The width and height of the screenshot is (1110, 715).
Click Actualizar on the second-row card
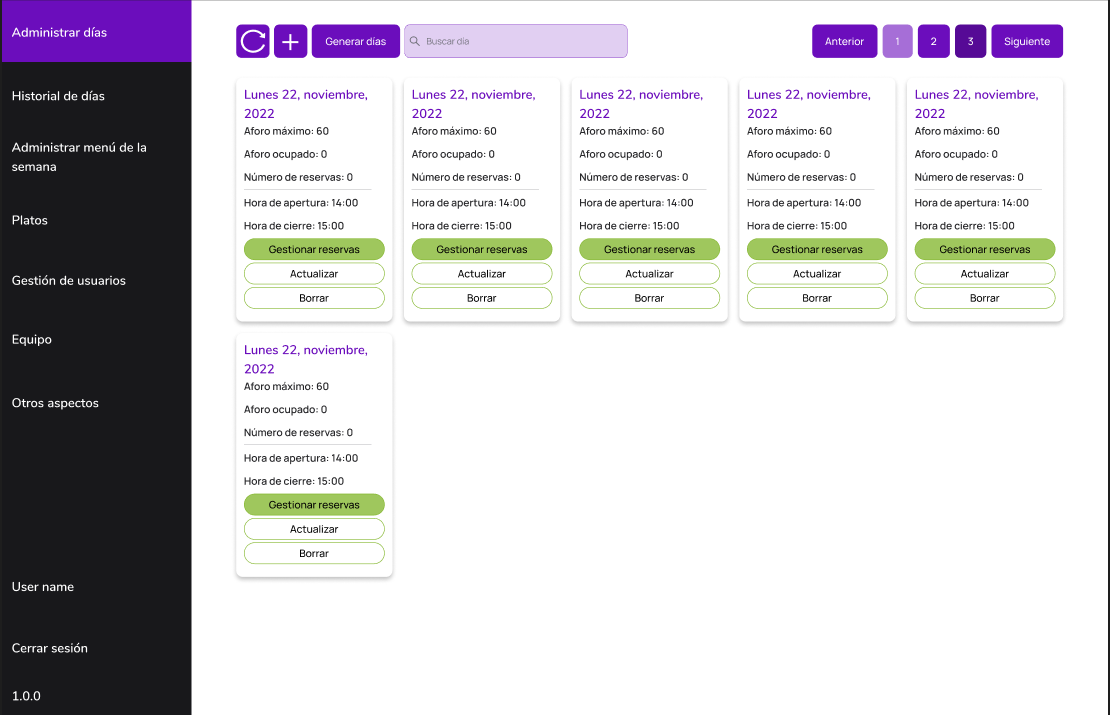click(314, 529)
